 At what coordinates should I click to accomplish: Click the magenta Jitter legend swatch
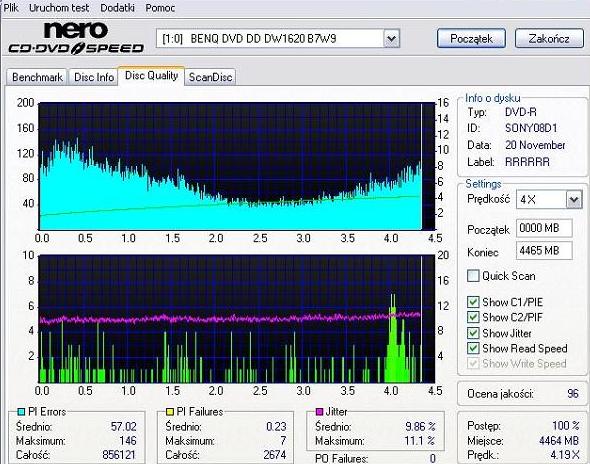[319, 412]
